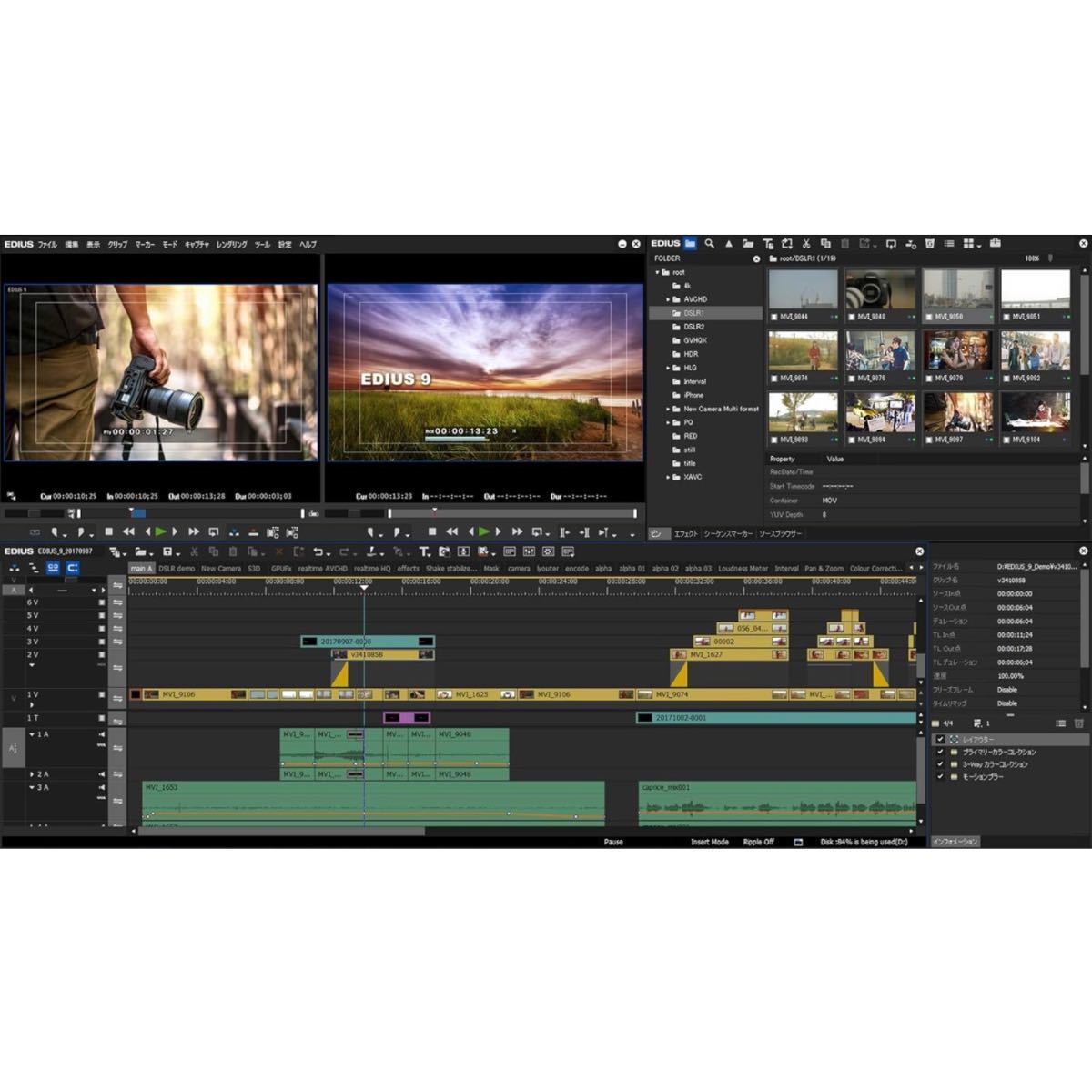The height and width of the screenshot is (1092, 1092).
Task: Expand the AVCHD folder in tree
Action: click(x=667, y=299)
